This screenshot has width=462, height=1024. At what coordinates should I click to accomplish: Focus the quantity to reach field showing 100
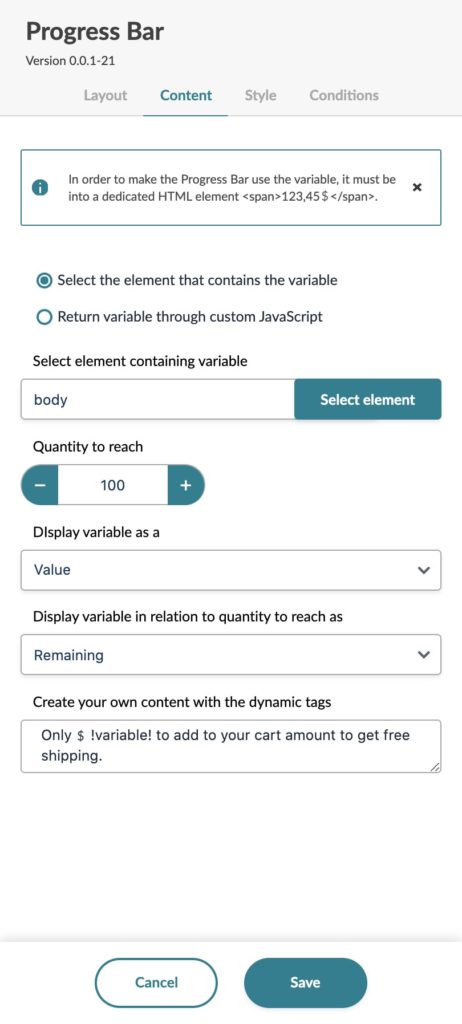113,485
